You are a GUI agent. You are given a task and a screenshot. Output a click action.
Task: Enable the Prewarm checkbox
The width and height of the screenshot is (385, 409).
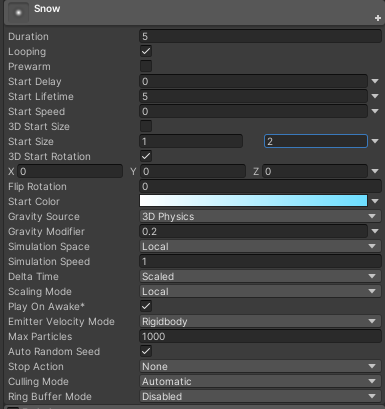point(146,66)
